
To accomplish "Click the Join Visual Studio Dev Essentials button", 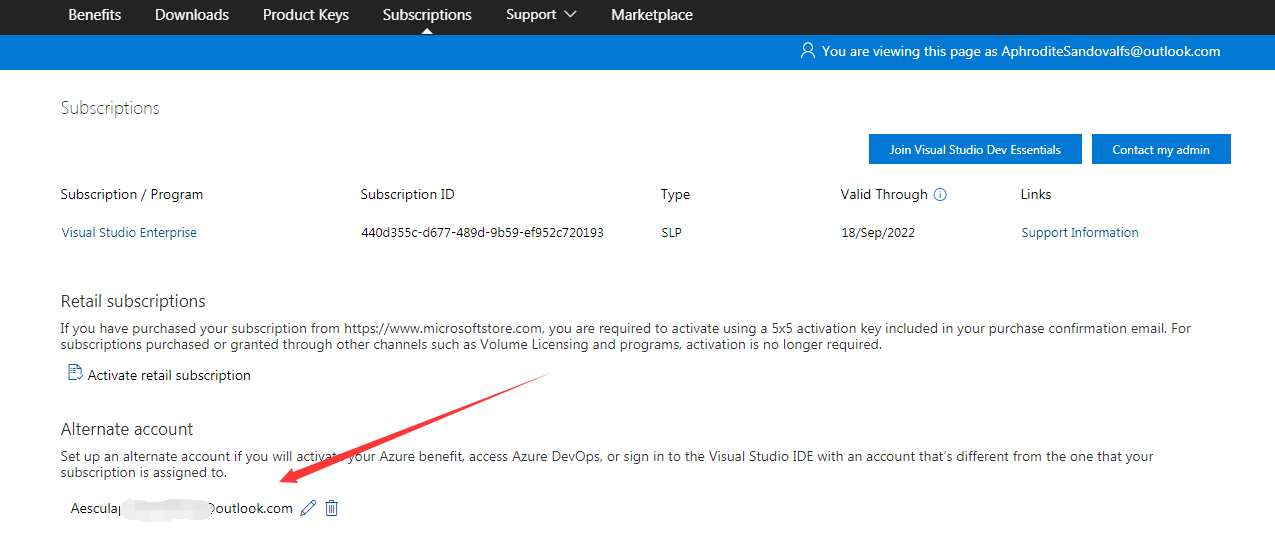I will [975, 149].
